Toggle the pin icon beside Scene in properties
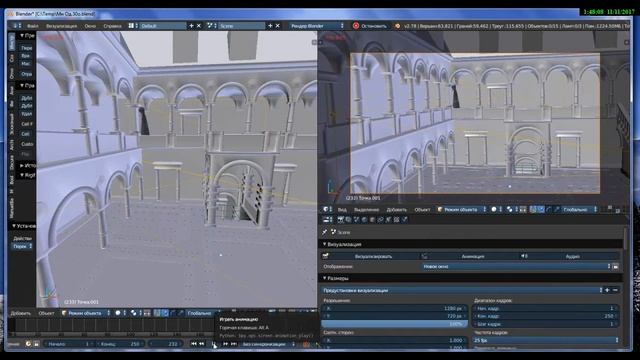The width and height of the screenshot is (640, 360). [x=324, y=232]
